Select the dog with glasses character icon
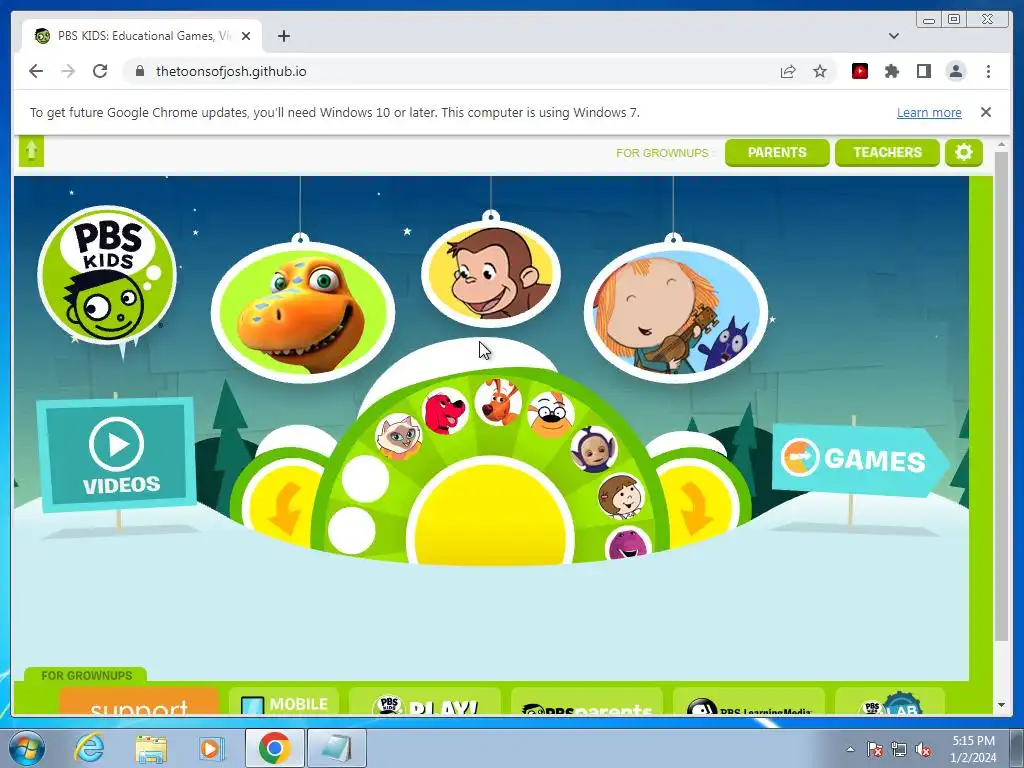This screenshot has height=768, width=1024. tap(551, 414)
